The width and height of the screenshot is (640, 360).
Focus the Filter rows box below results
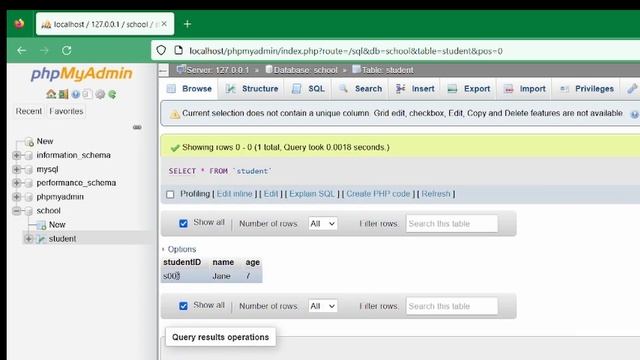click(x=452, y=306)
